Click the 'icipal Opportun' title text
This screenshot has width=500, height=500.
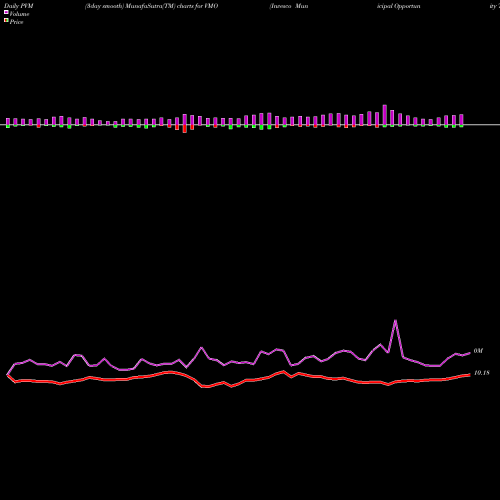[x=399, y=6]
